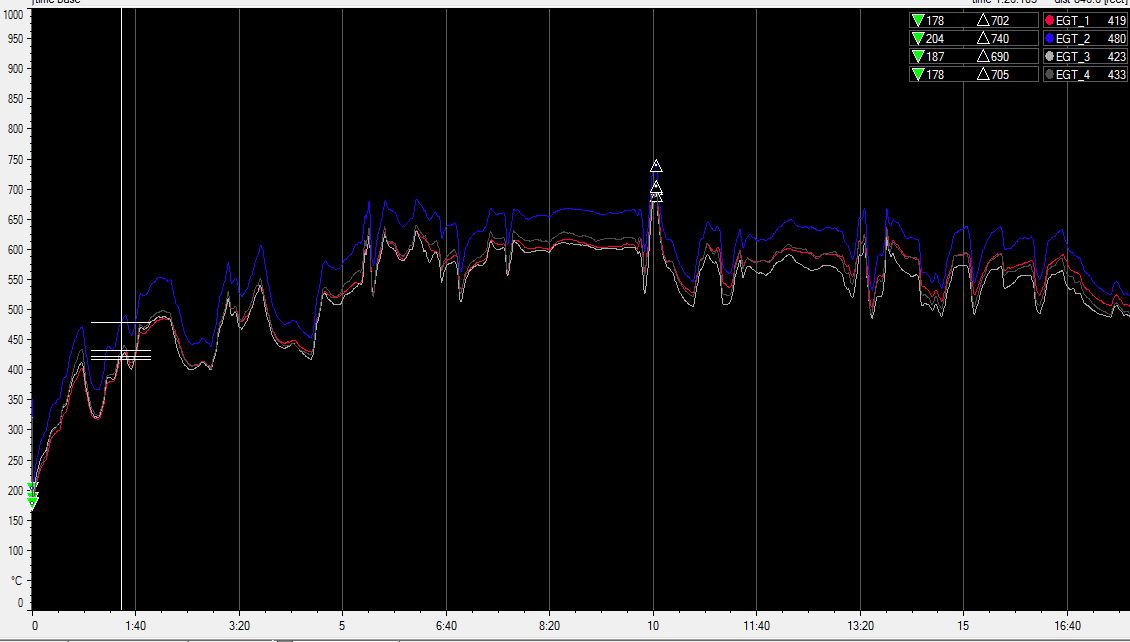The image size is (1130, 642).
Task: Click the light gray EGT_3 color dot
Action: click(x=1049, y=57)
